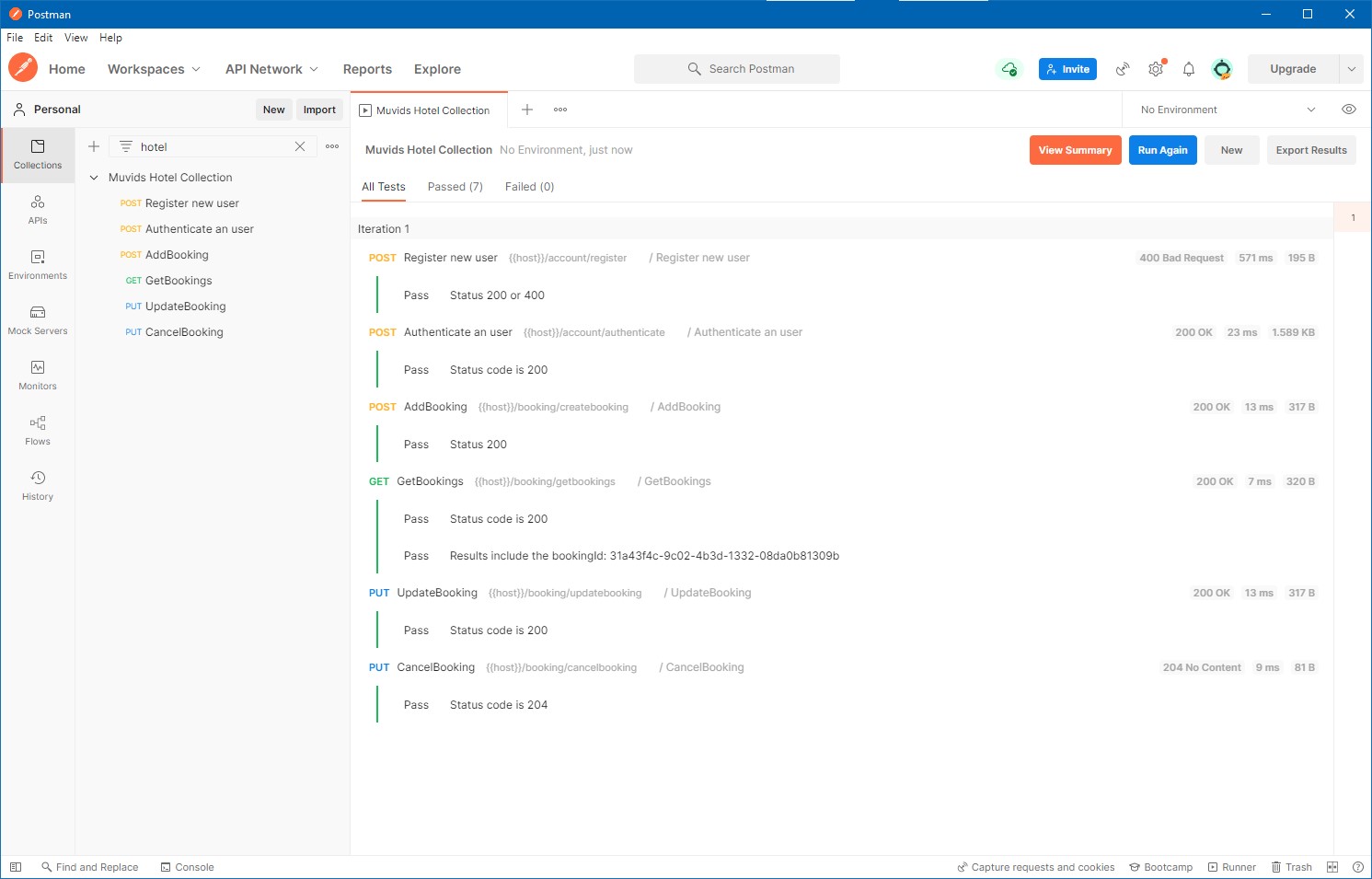
Task: Go to Home in top navigation
Action: coord(67,69)
